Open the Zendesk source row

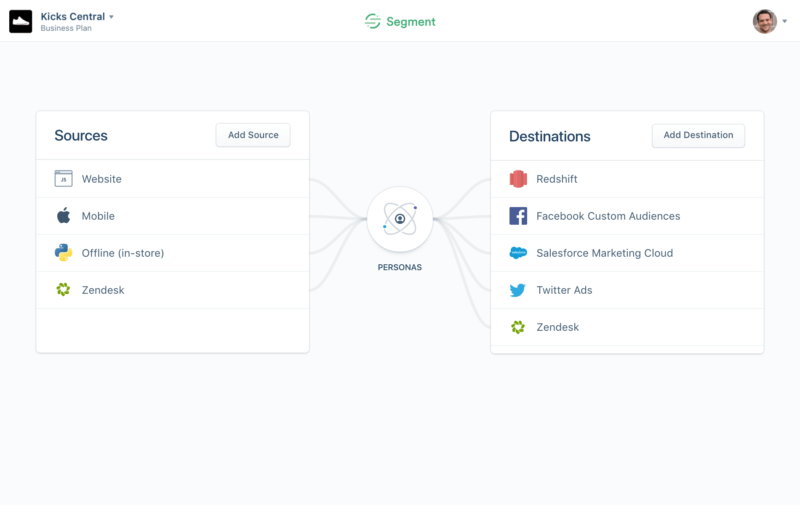pyautogui.click(x=172, y=290)
